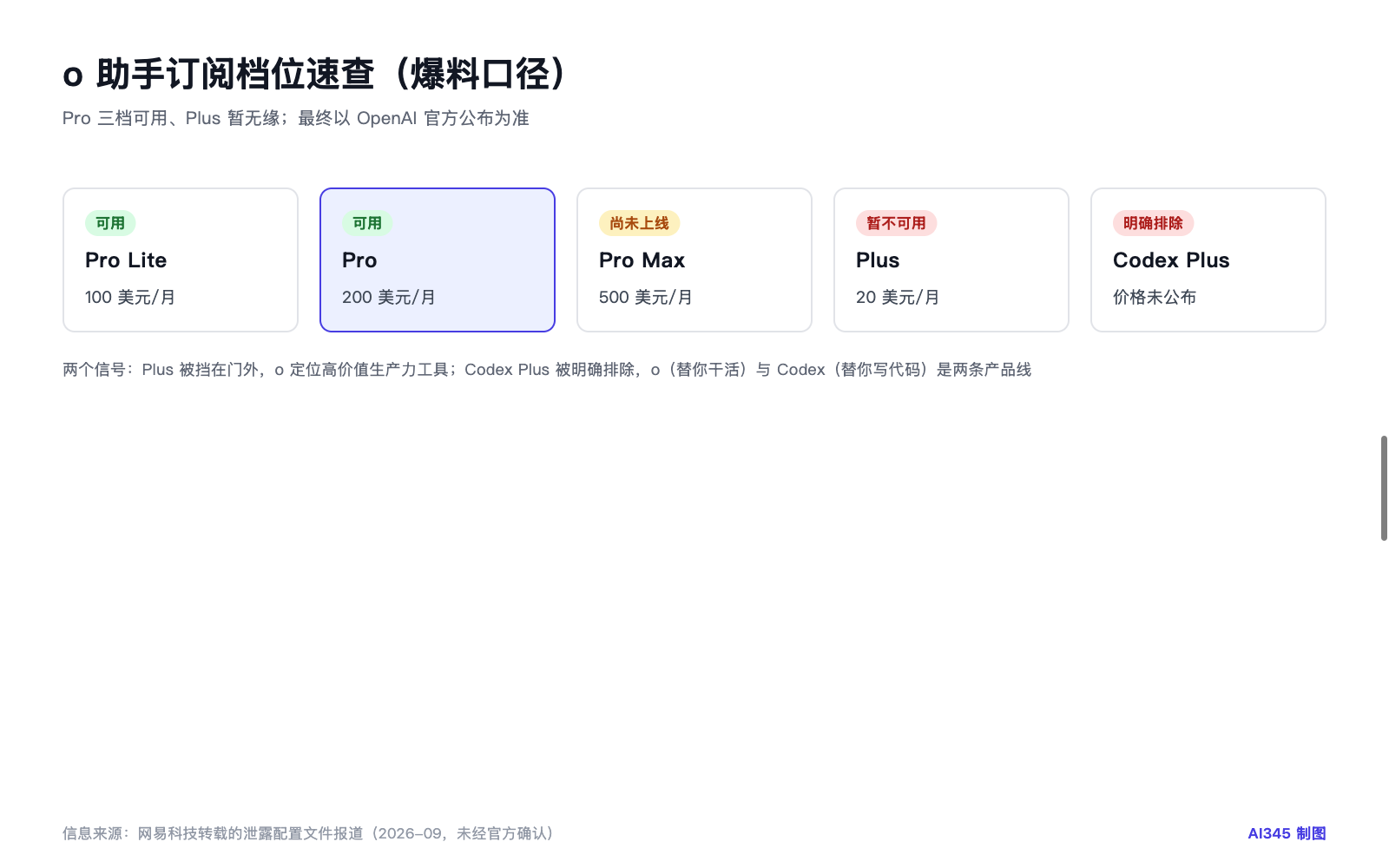Click the 200 美元/月 price text
The image size is (1389, 868).
[389, 297]
